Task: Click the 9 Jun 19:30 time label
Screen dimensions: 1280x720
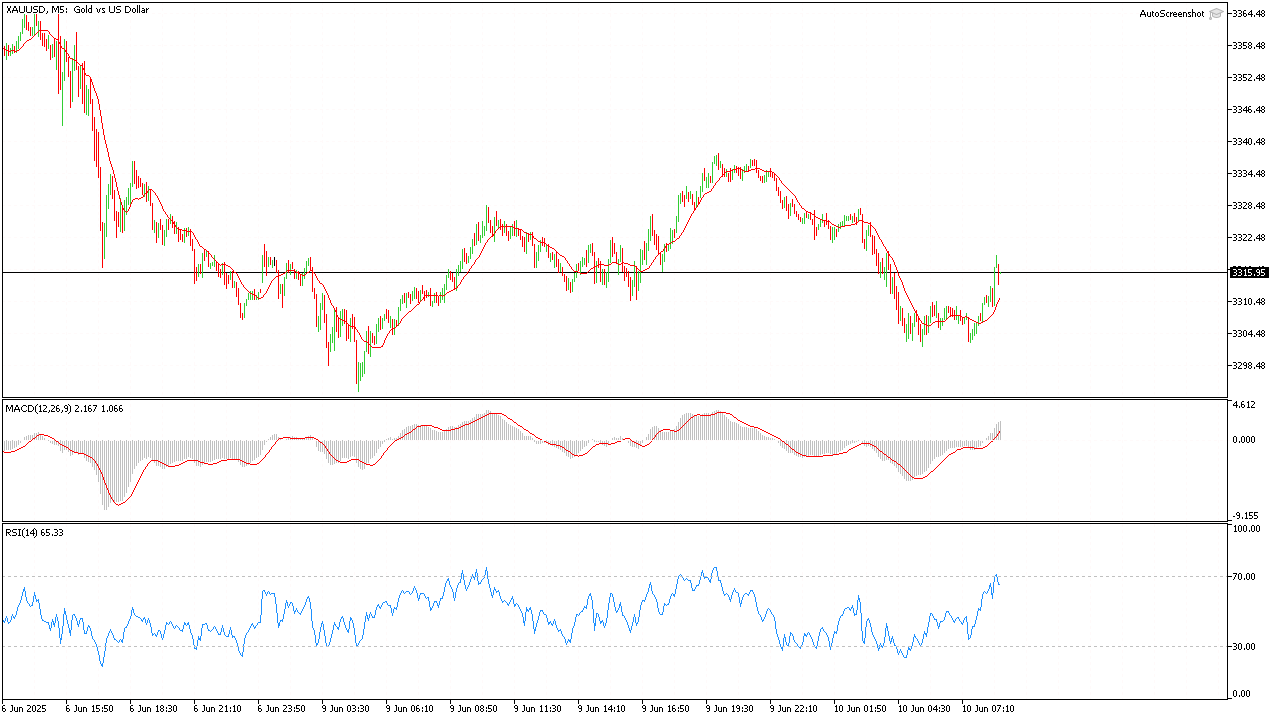Action: (x=729, y=708)
